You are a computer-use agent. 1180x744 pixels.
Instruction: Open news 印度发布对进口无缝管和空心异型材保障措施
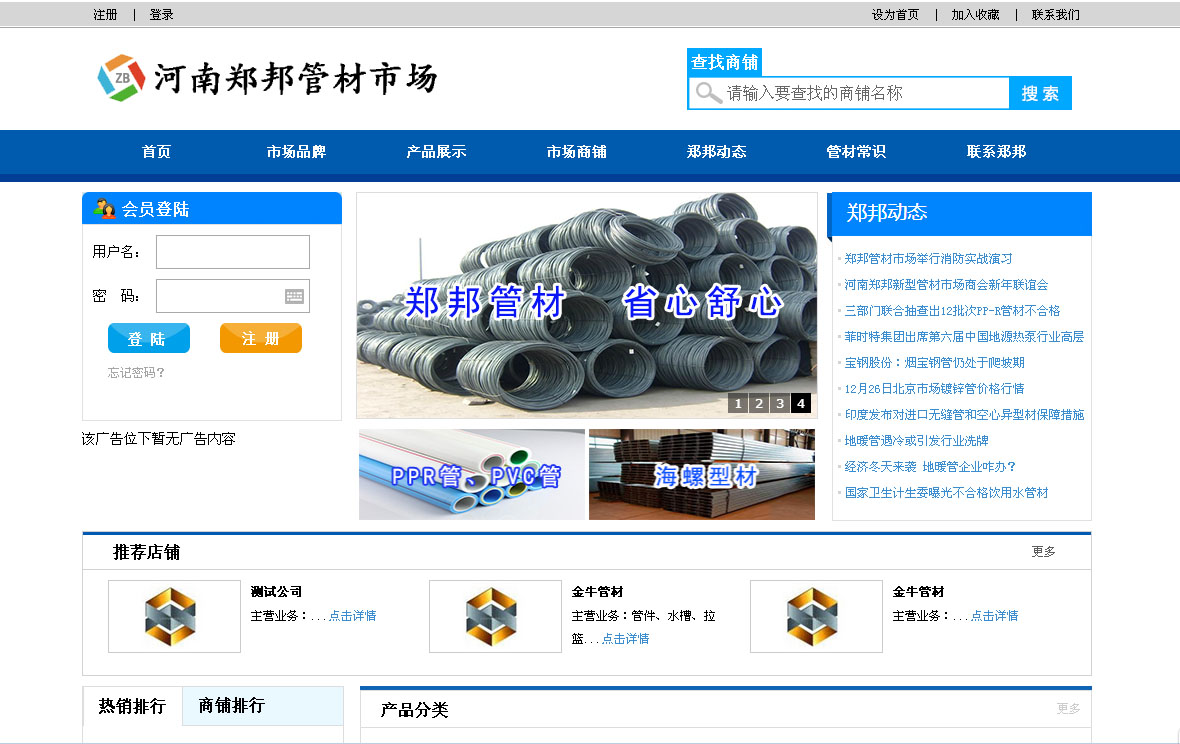[964, 415]
